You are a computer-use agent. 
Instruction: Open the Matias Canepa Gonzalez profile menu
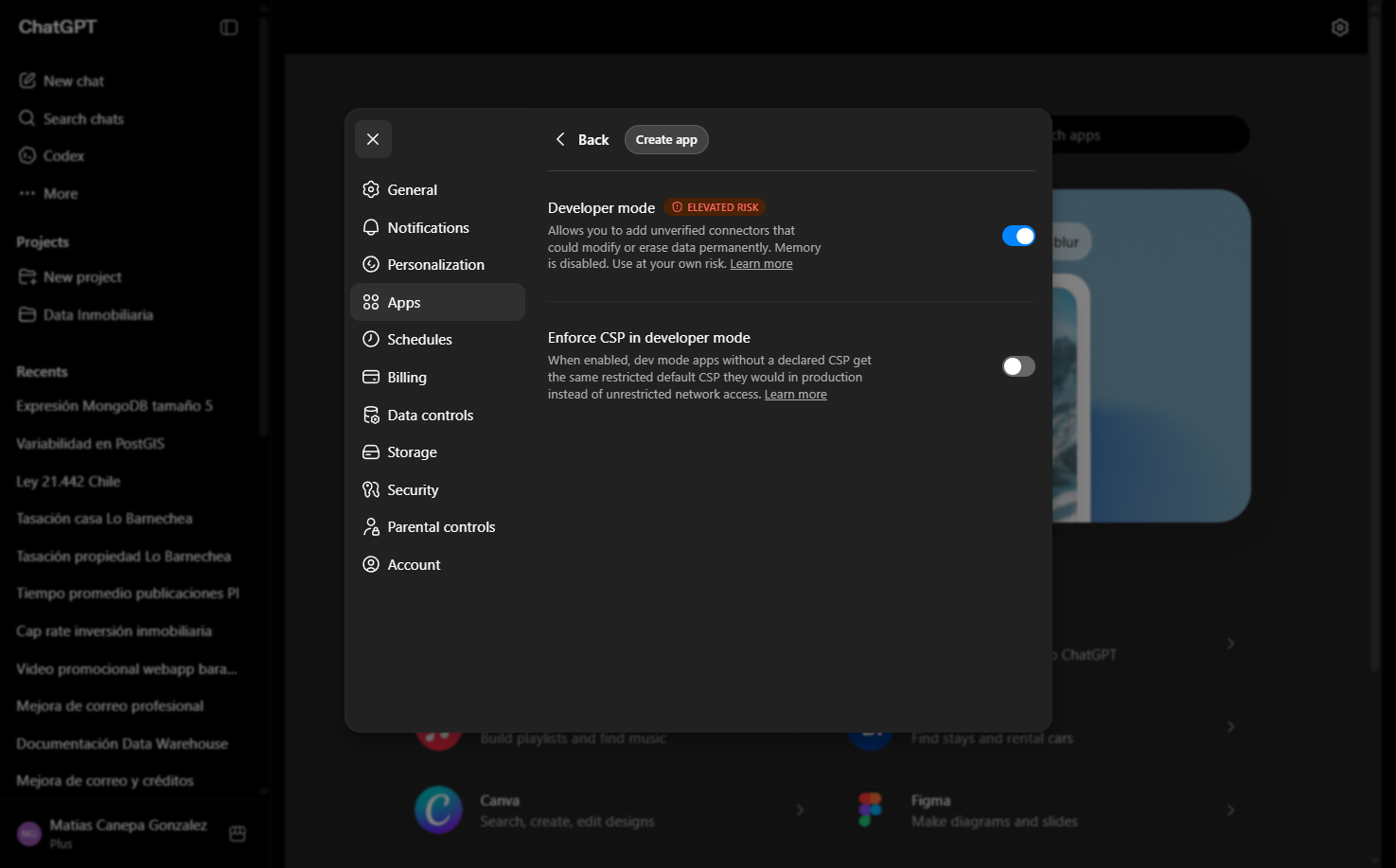pos(114,833)
